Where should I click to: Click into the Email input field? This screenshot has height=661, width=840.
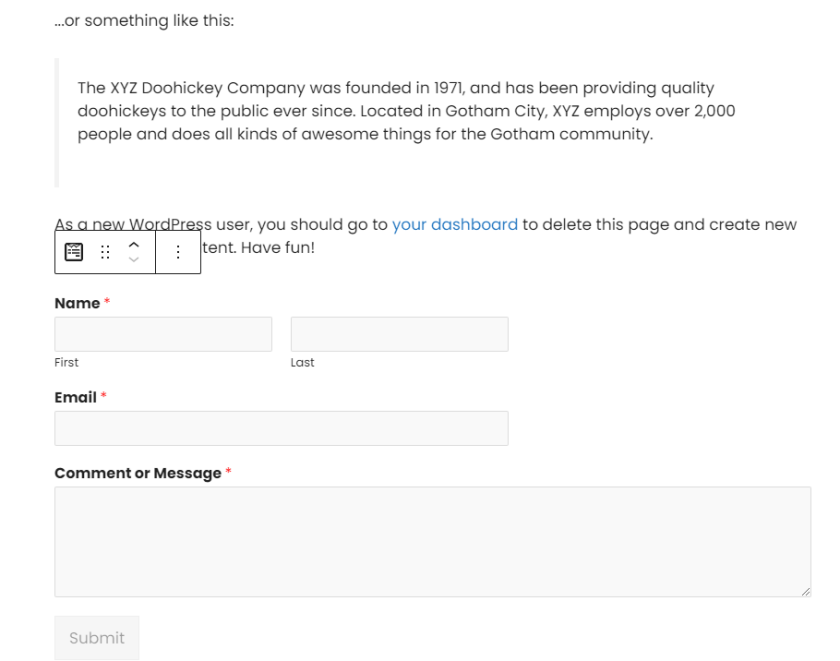(281, 429)
